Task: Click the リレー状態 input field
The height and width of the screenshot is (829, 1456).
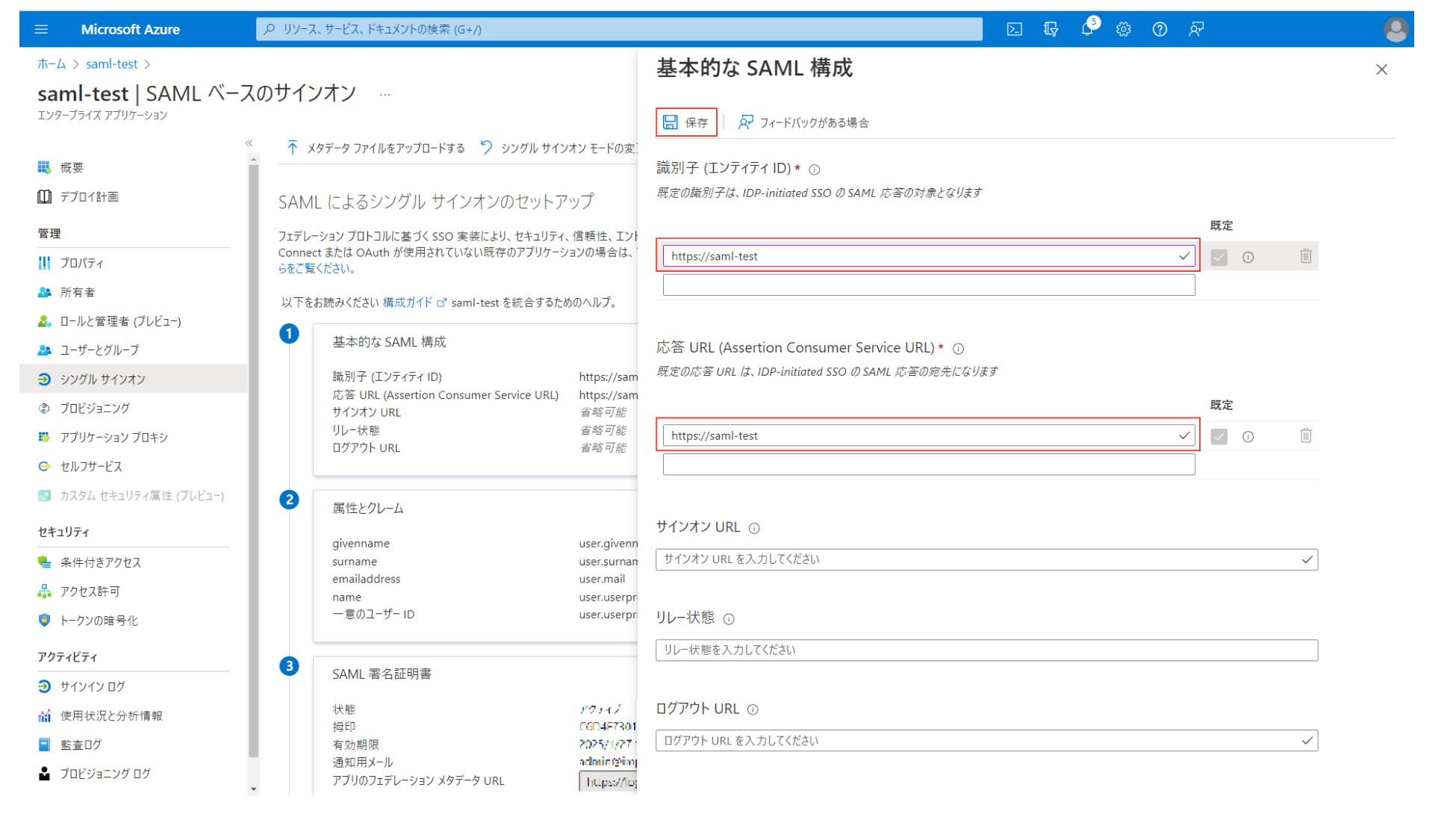Action: point(986,650)
